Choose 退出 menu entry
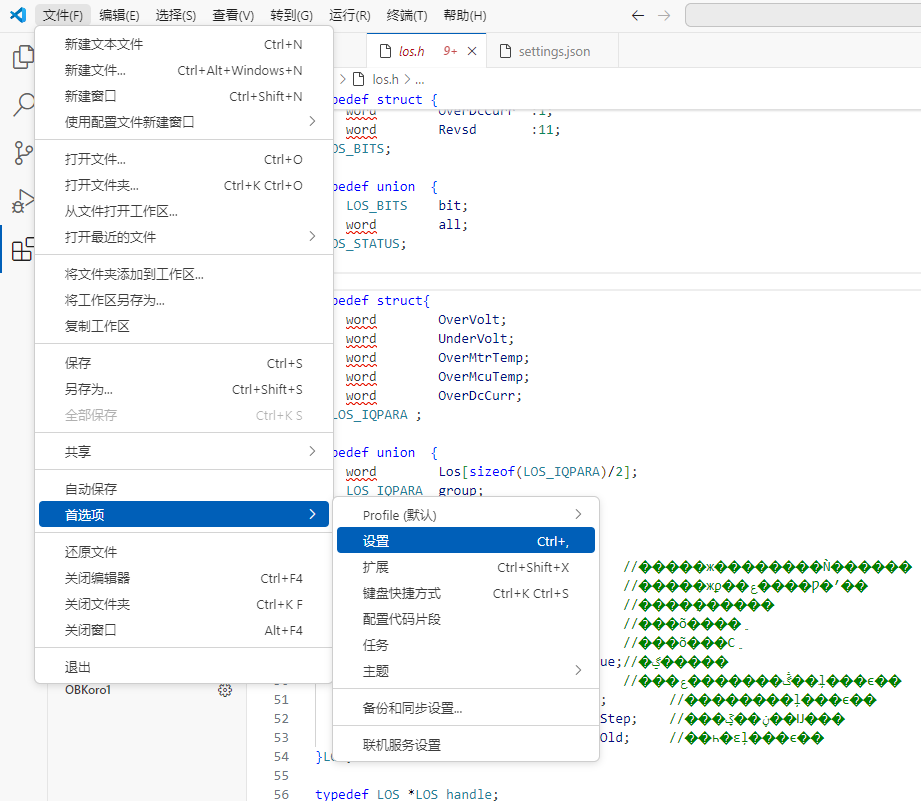This screenshot has width=921, height=801. [x=184, y=667]
